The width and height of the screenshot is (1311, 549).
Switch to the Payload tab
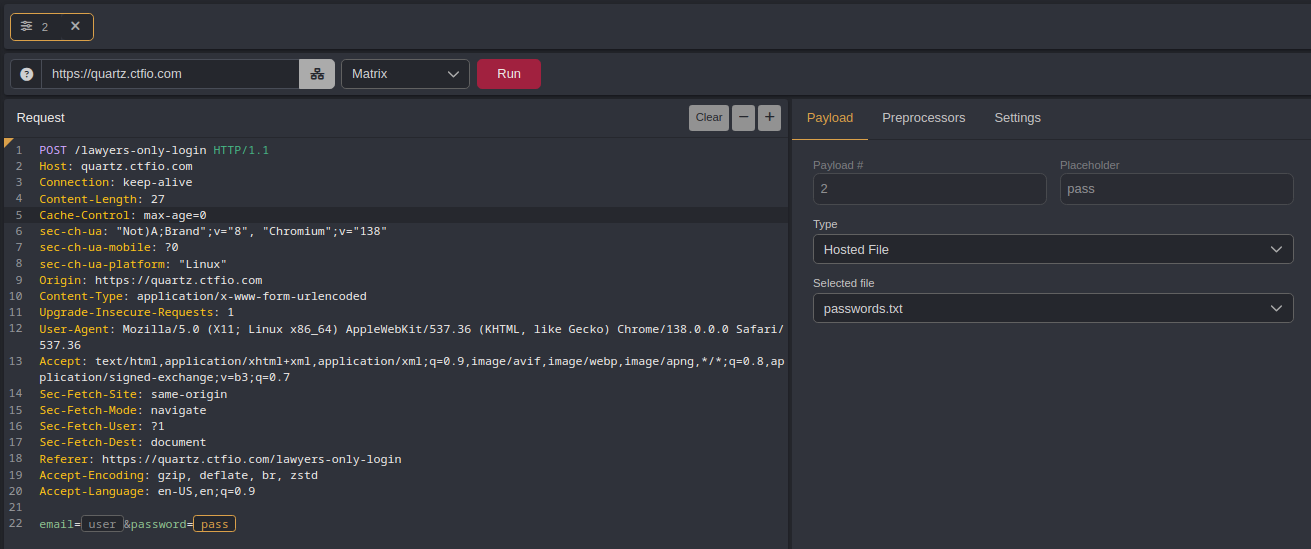[x=830, y=118]
